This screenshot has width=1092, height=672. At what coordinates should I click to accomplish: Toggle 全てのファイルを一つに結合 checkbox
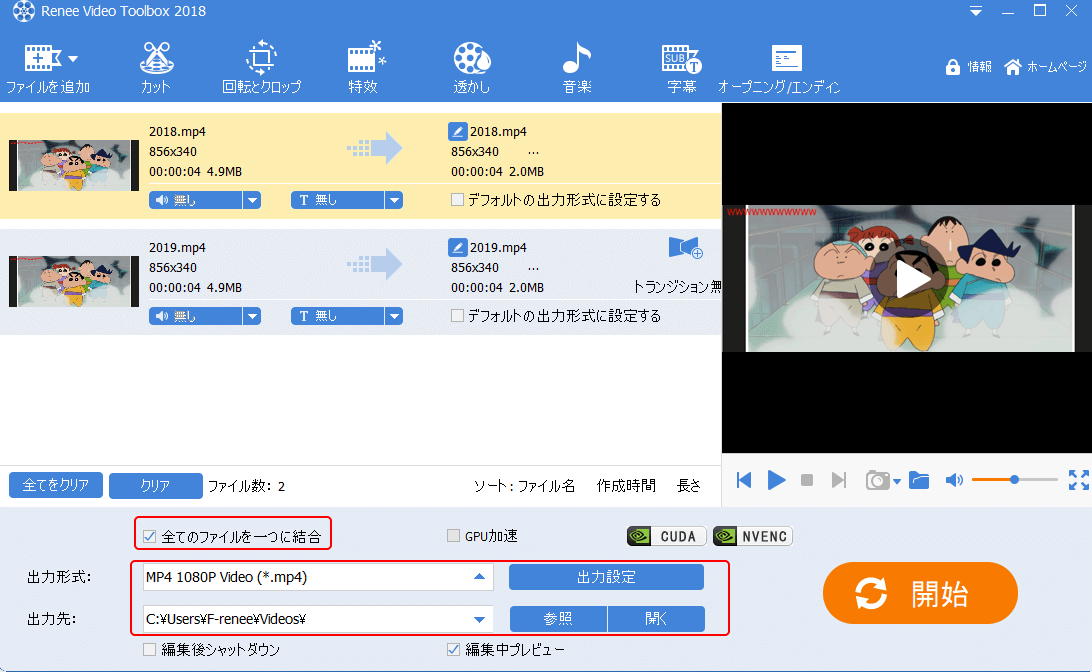click(149, 536)
